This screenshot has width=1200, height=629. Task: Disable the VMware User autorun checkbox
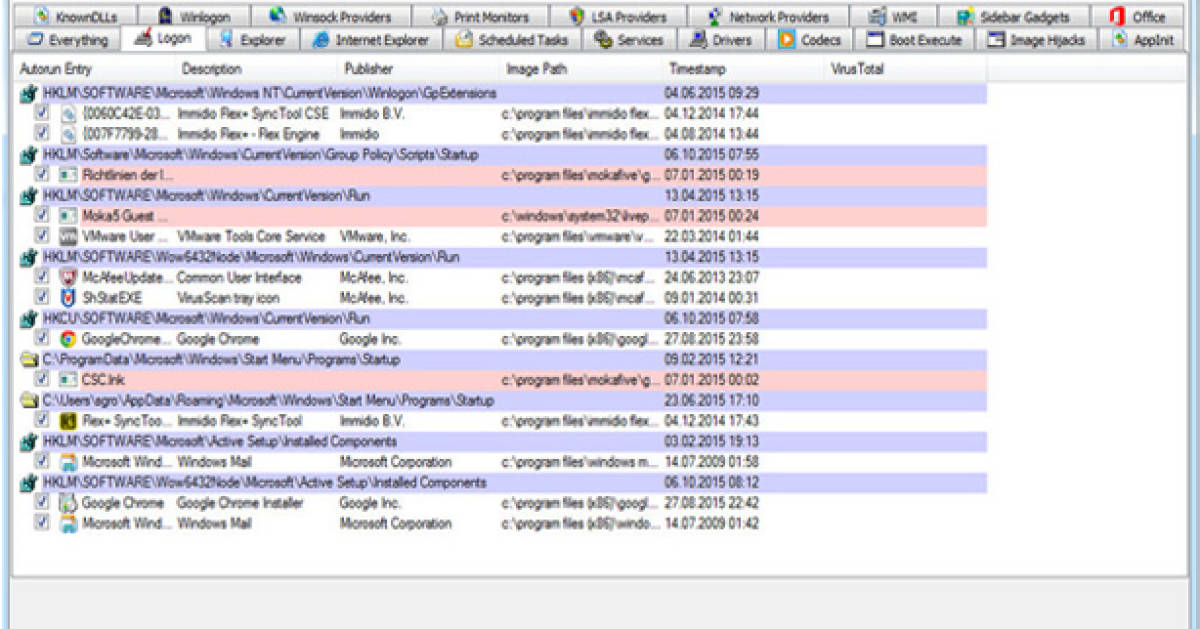click(42, 237)
